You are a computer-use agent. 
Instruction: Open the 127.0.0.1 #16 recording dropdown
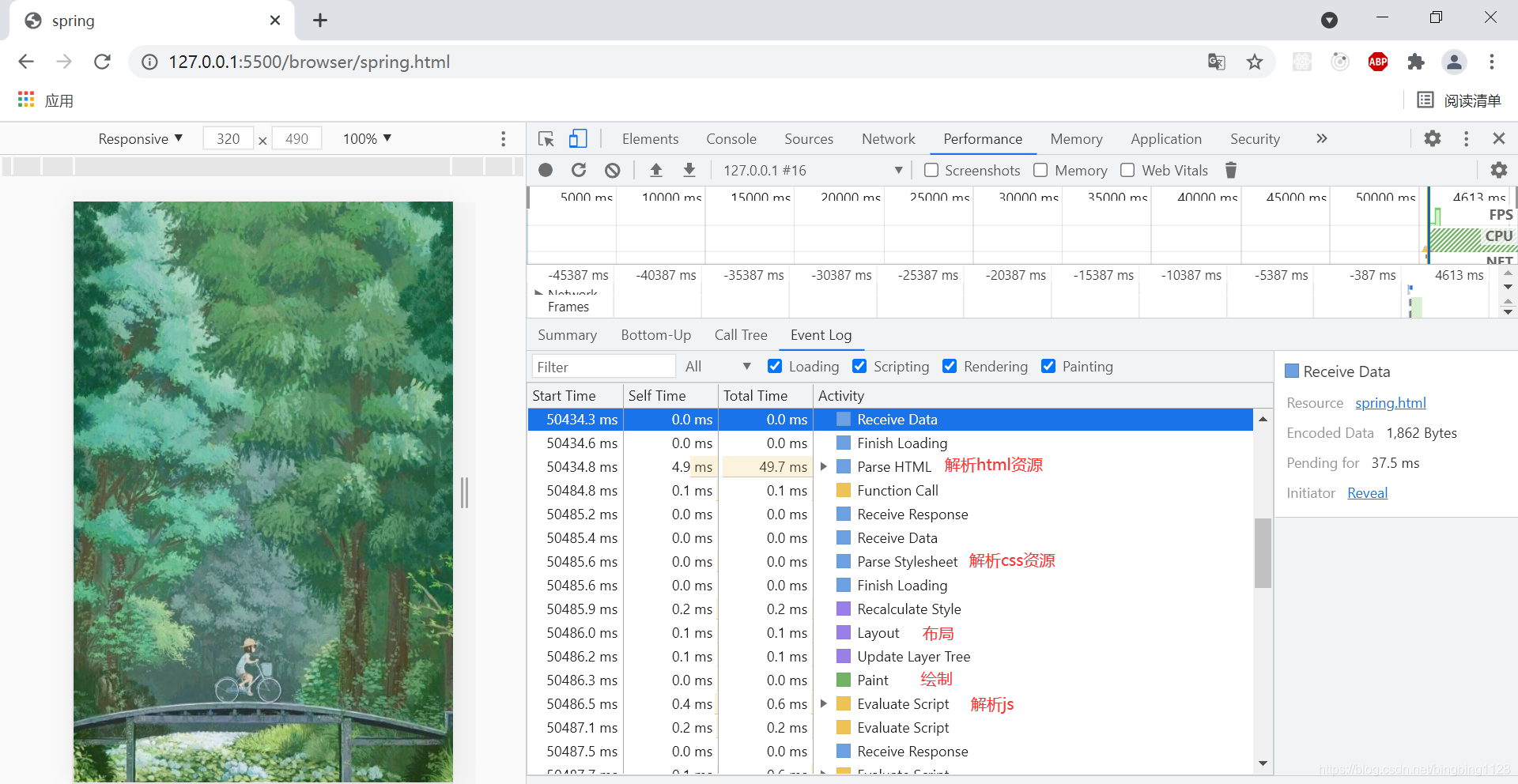click(x=811, y=170)
